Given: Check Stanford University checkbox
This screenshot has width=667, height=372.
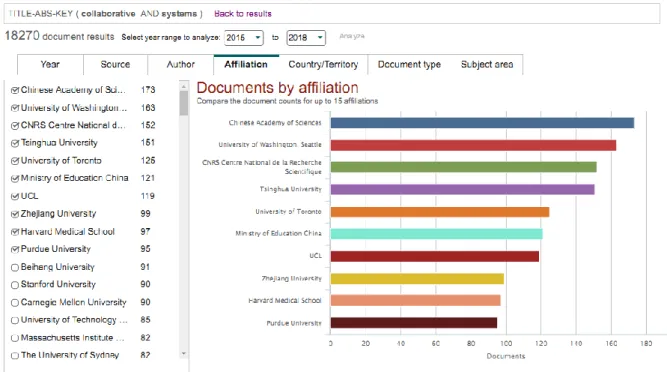Looking at the screenshot, I should [15, 285].
